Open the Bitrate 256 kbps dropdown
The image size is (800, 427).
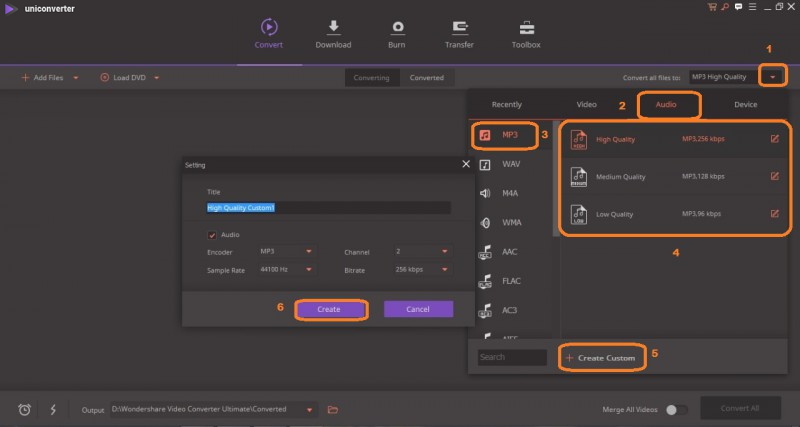[422, 269]
